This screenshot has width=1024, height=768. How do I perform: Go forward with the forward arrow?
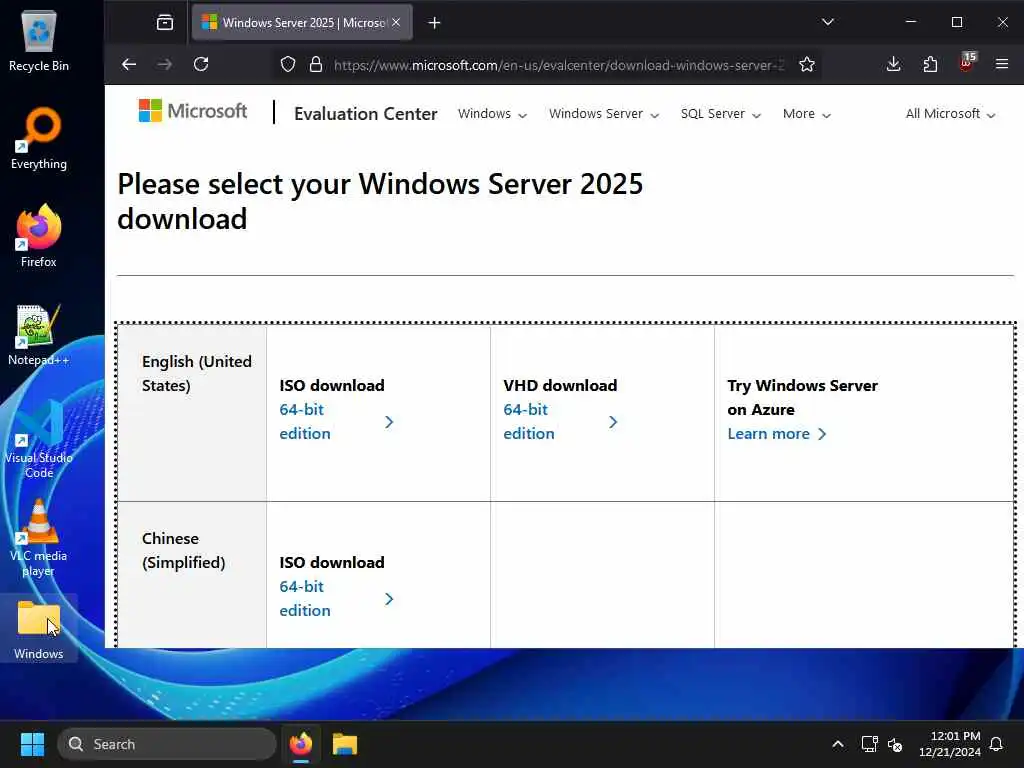(x=165, y=64)
